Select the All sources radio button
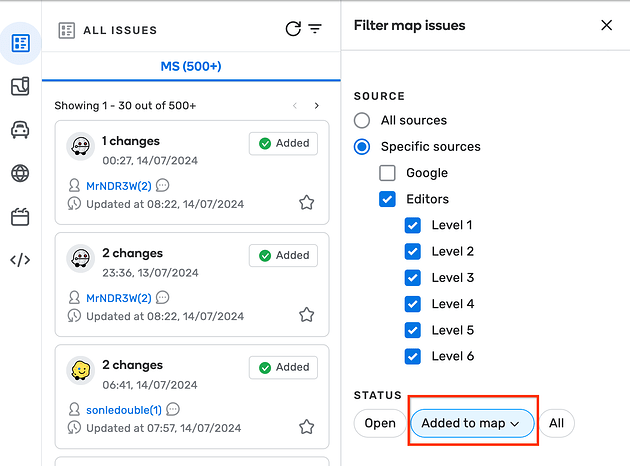The height and width of the screenshot is (466, 630). click(x=362, y=120)
